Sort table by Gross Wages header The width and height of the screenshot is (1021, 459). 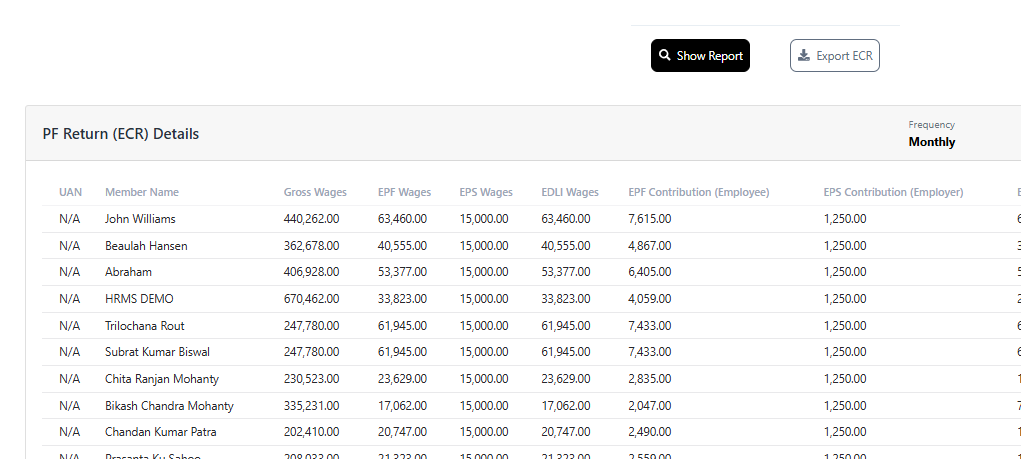(x=315, y=192)
